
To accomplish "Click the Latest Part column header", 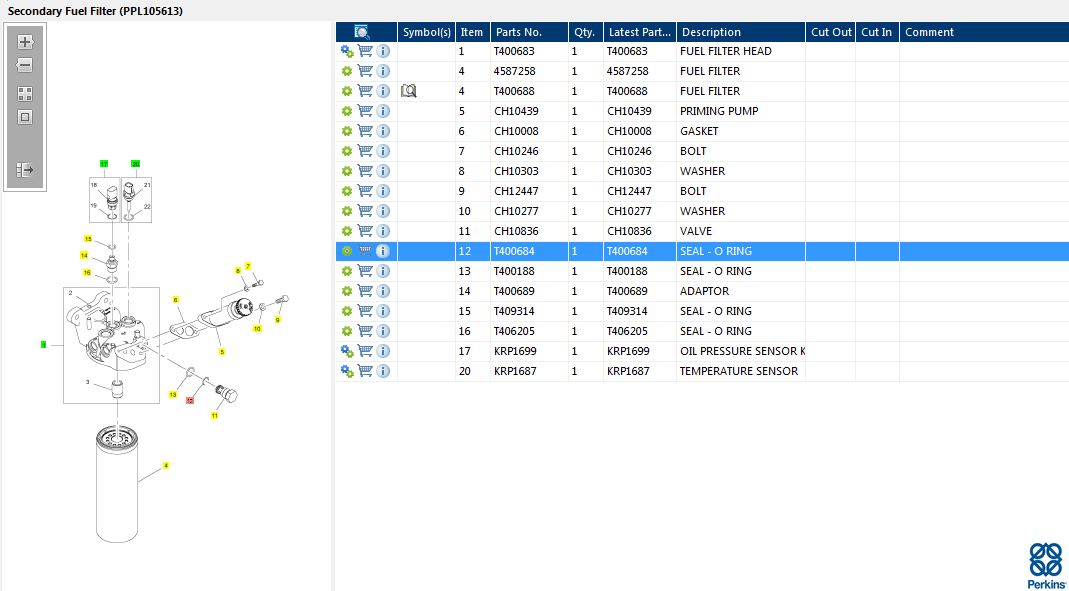I will tap(640, 32).
